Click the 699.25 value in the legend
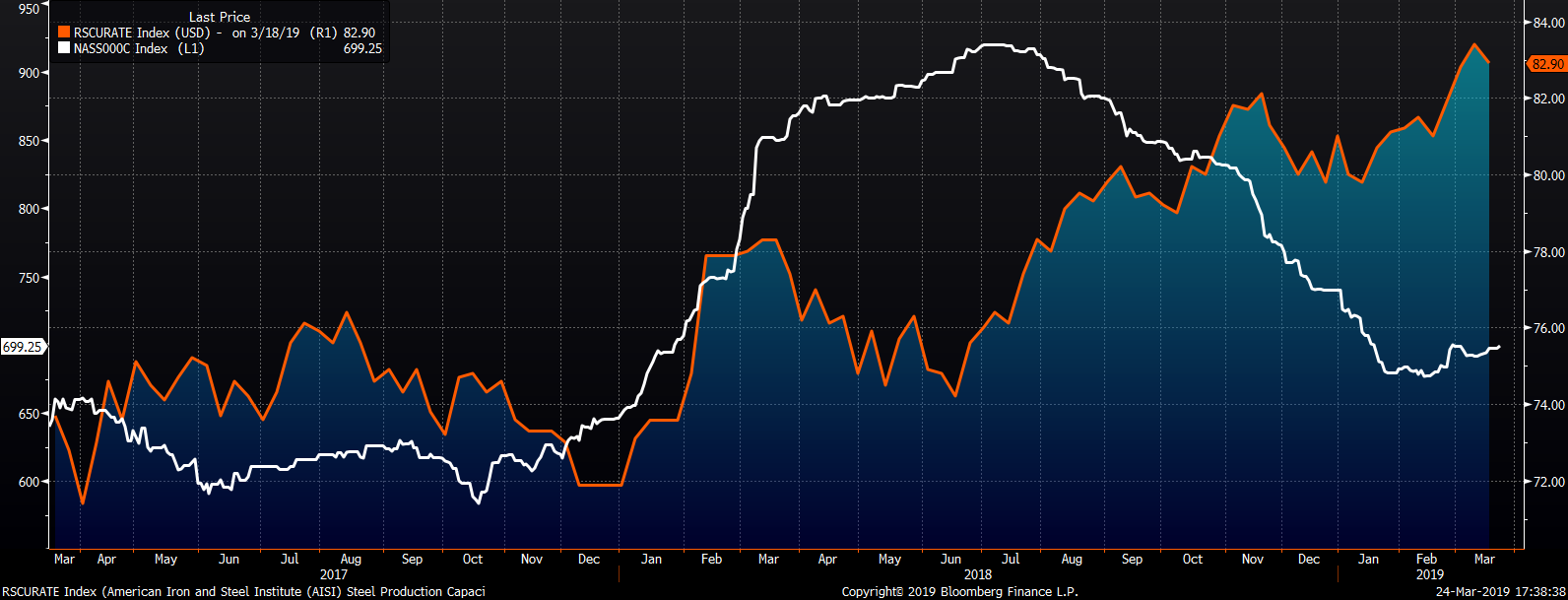This screenshot has width=1568, height=600. click(362, 48)
